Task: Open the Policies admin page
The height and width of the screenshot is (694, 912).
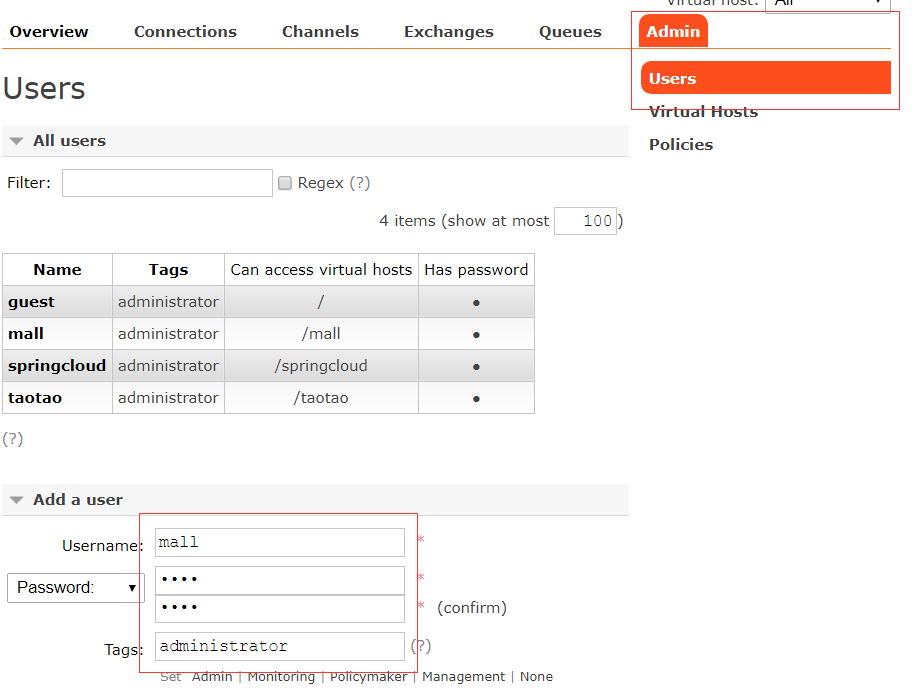Action: (x=681, y=145)
